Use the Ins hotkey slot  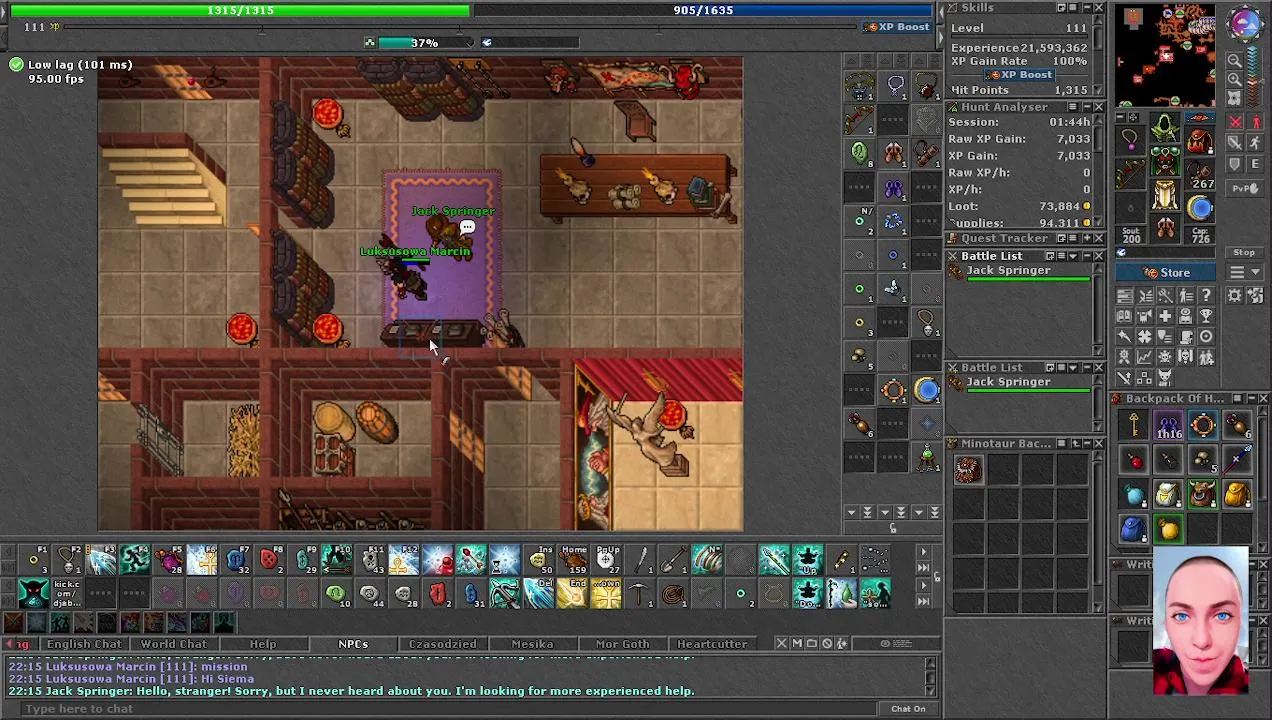(539, 560)
